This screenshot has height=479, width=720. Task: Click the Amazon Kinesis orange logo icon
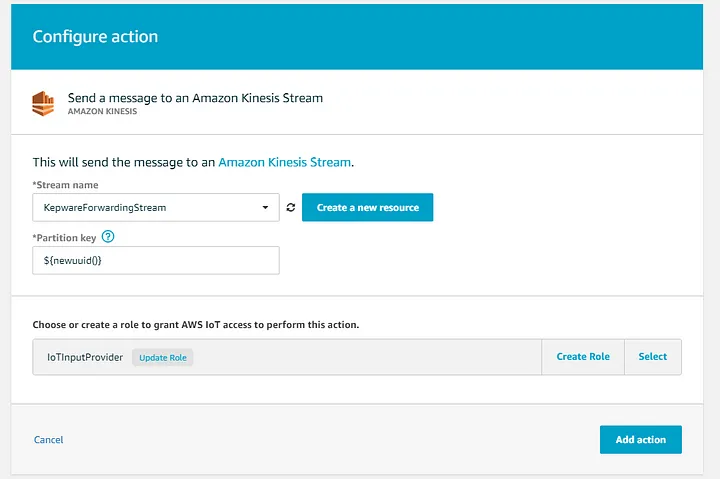point(43,103)
